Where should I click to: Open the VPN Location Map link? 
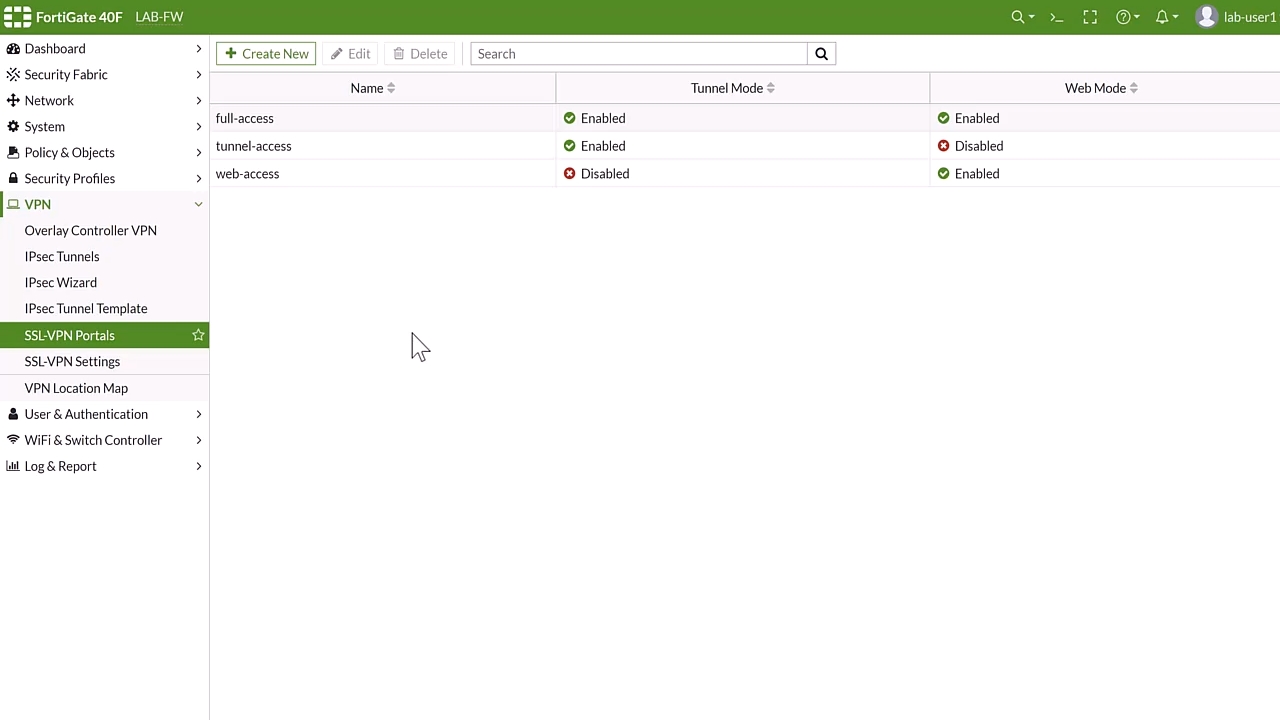click(76, 388)
